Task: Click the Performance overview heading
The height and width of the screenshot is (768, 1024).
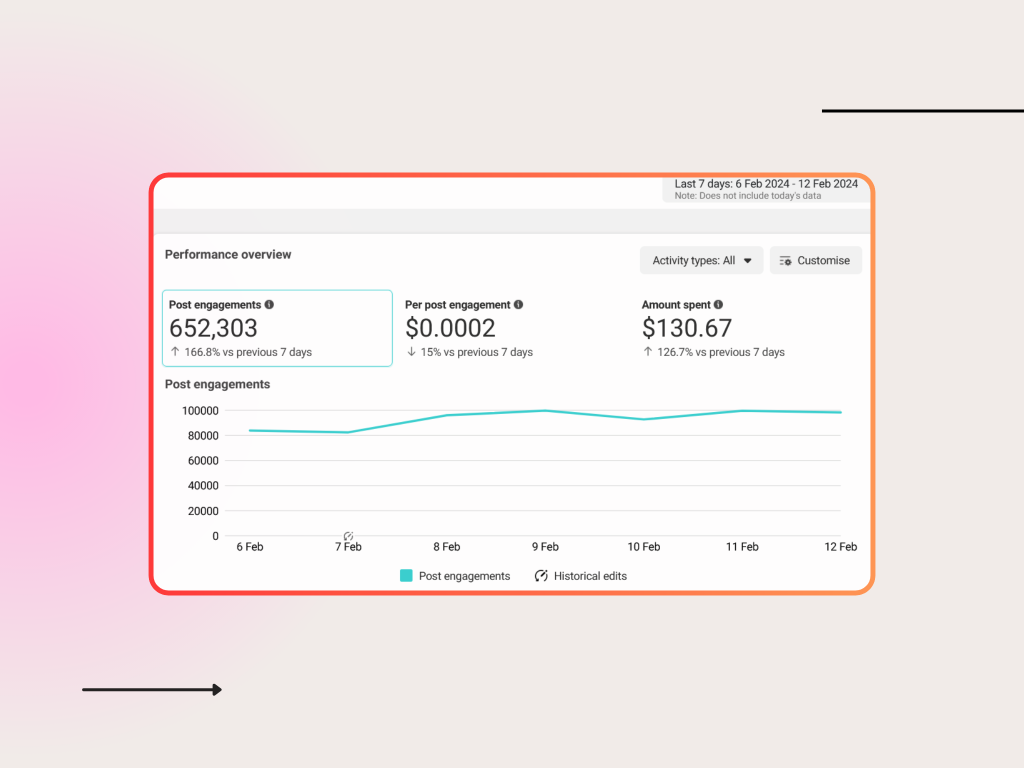Action: (x=228, y=255)
